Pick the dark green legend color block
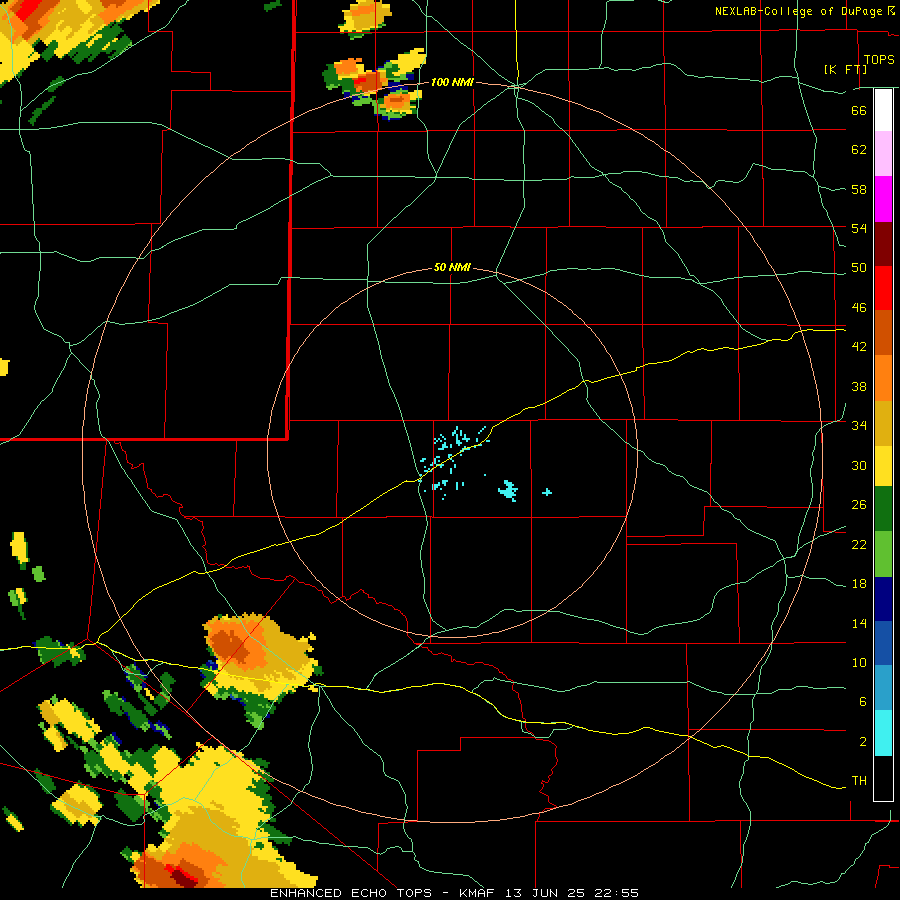The width and height of the screenshot is (900, 900). tap(883, 509)
